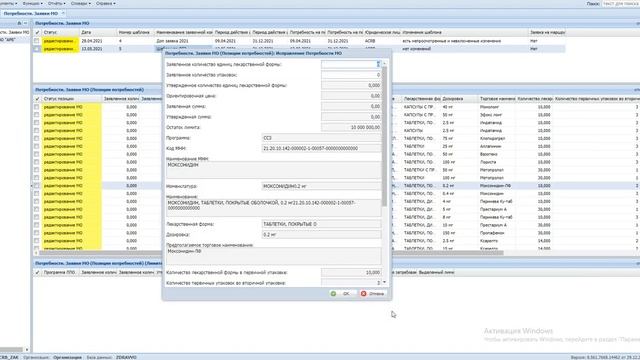Click the Предполагаемое торговое наименование text area

273,256
